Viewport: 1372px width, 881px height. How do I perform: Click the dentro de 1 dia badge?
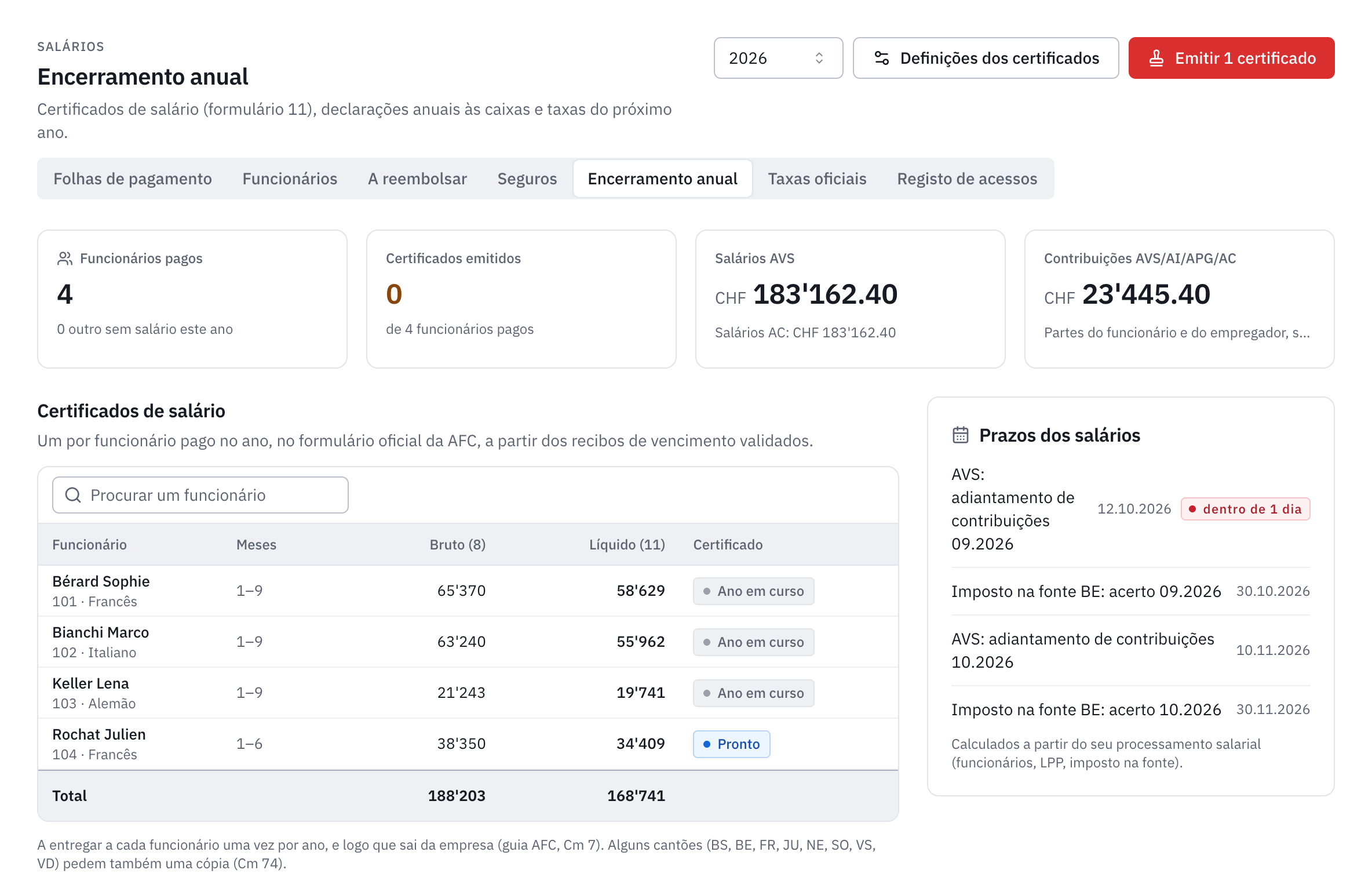coord(1246,509)
